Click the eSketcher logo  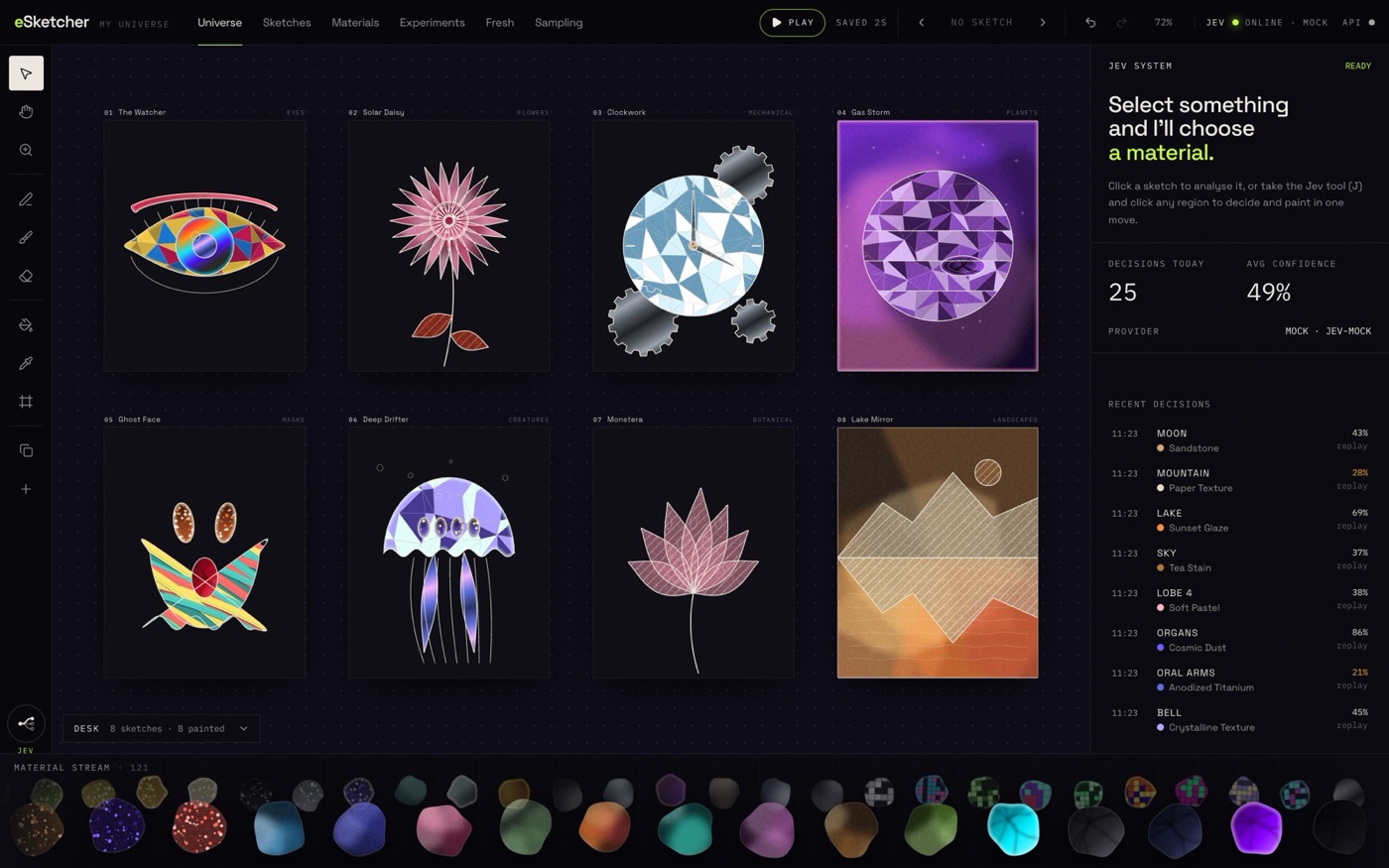tap(52, 22)
